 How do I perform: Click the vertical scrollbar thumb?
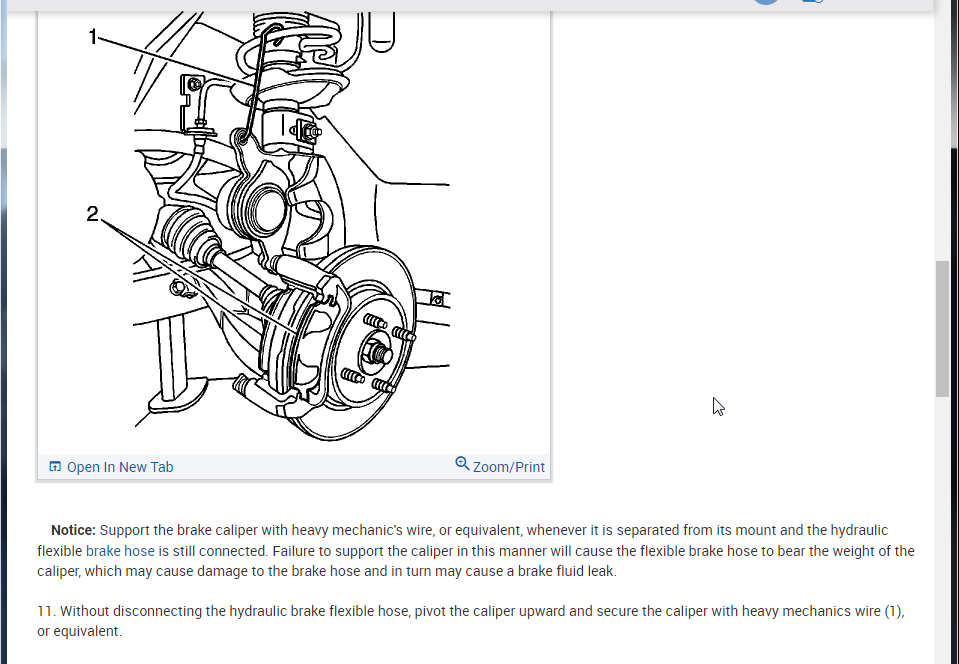pyautogui.click(x=942, y=329)
